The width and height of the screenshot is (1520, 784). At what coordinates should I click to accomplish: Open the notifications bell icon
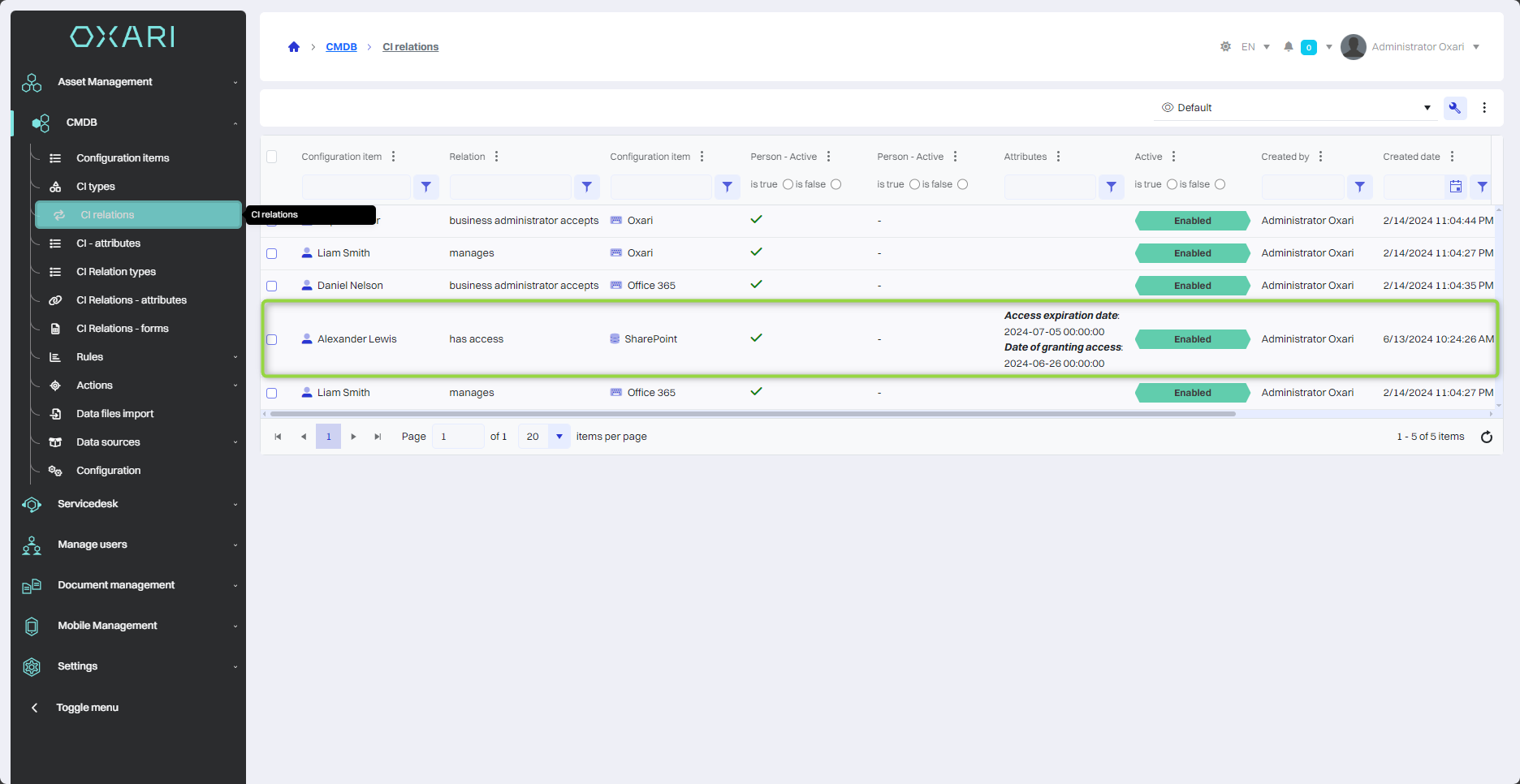pyautogui.click(x=1288, y=47)
